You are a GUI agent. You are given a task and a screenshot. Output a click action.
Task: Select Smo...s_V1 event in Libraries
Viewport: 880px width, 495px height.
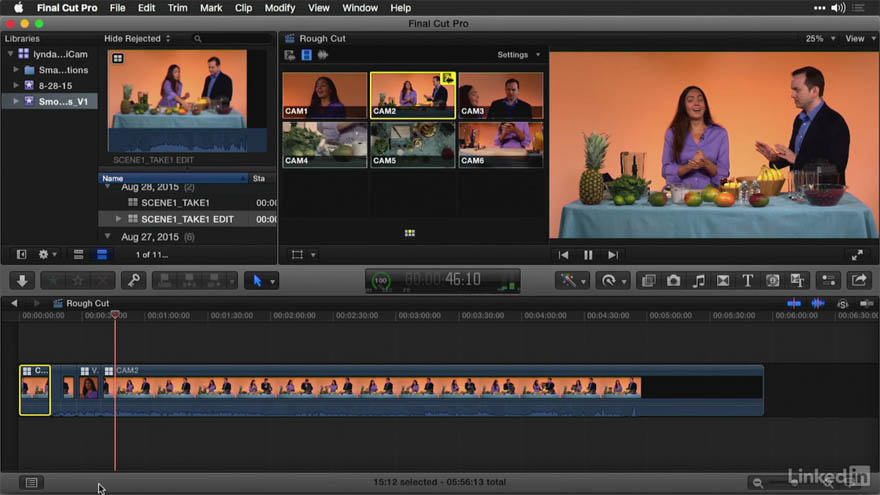point(50,101)
